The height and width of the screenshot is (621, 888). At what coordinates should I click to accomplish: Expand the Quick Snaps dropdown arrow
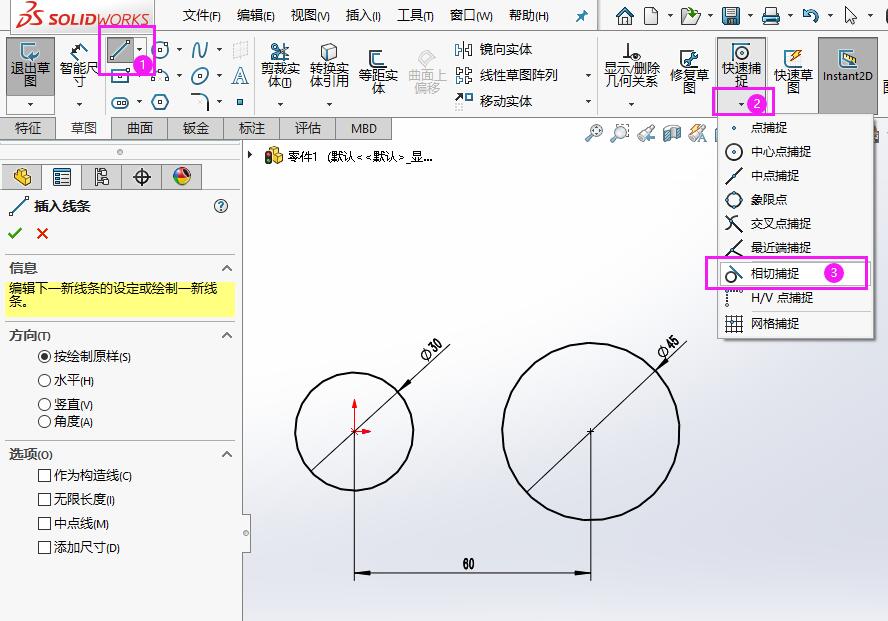tap(740, 102)
